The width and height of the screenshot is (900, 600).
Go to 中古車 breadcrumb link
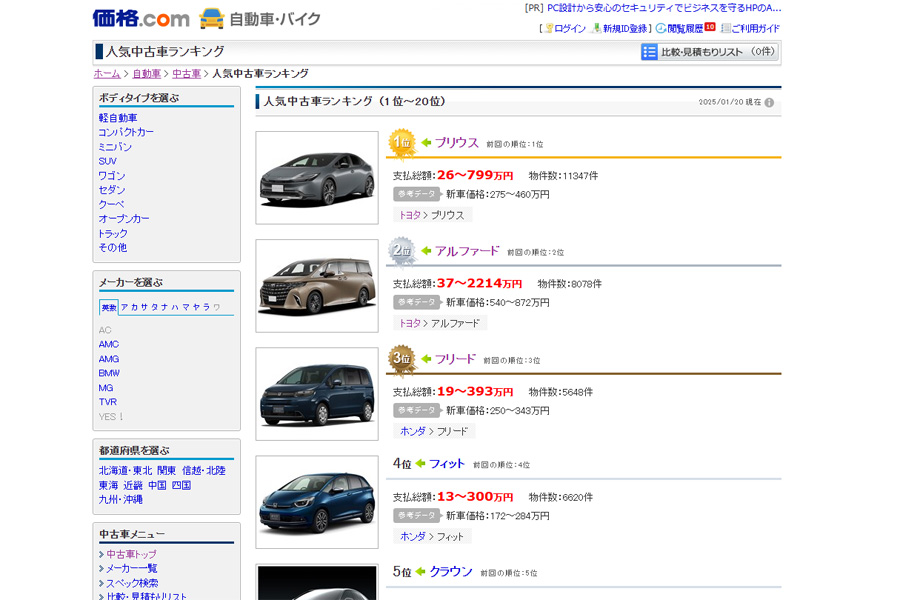(x=187, y=73)
